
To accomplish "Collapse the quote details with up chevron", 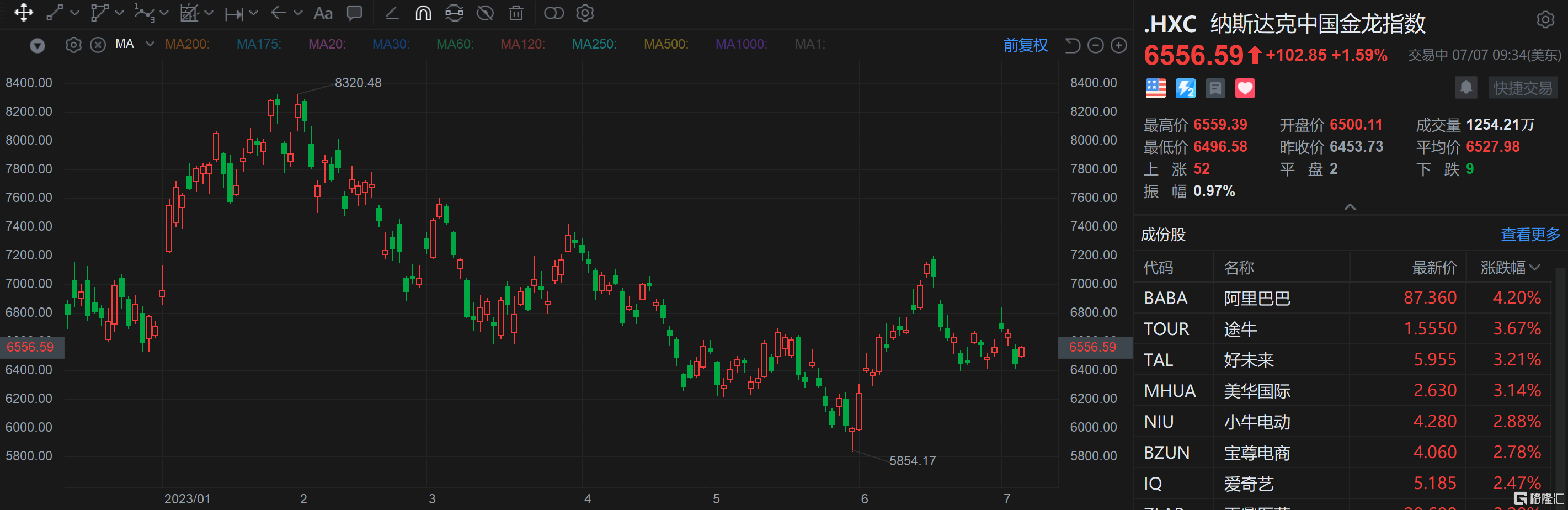I will (x=1350, y=207).
